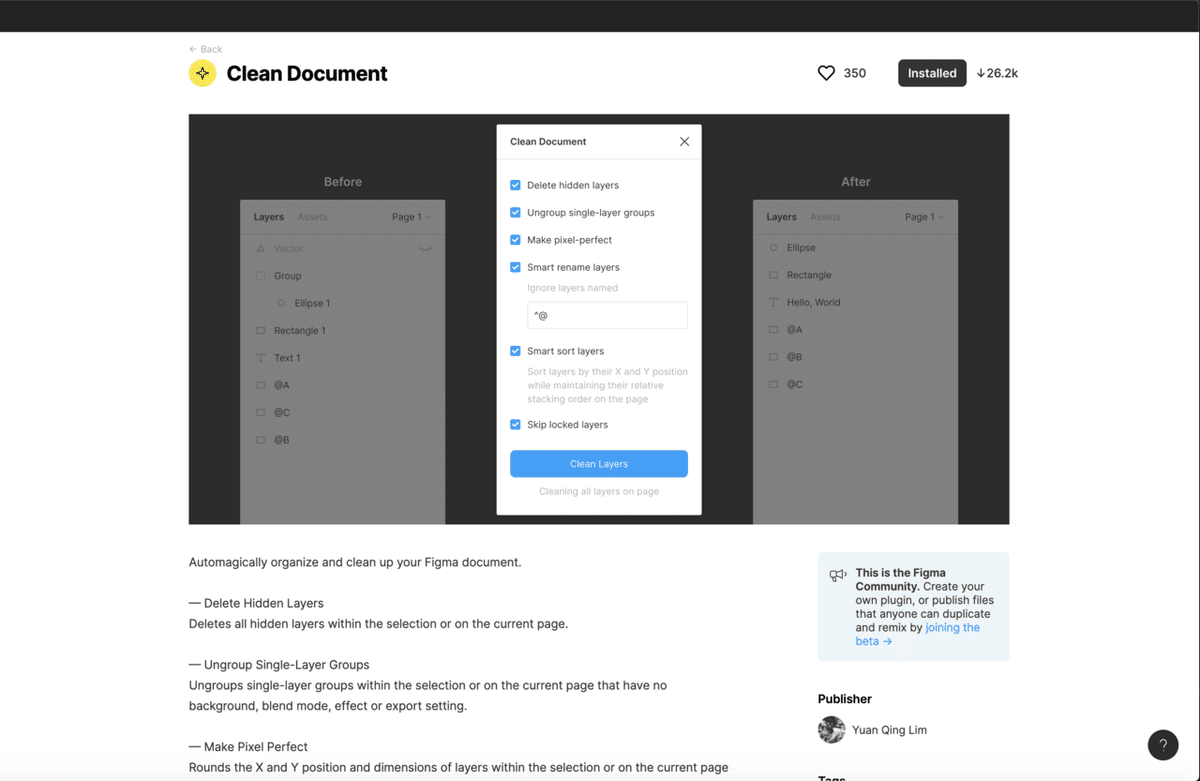Viewport: 1200px width, 781px height.
Task: Click frame icon of @C in Before panel
Action: point(261,412)
